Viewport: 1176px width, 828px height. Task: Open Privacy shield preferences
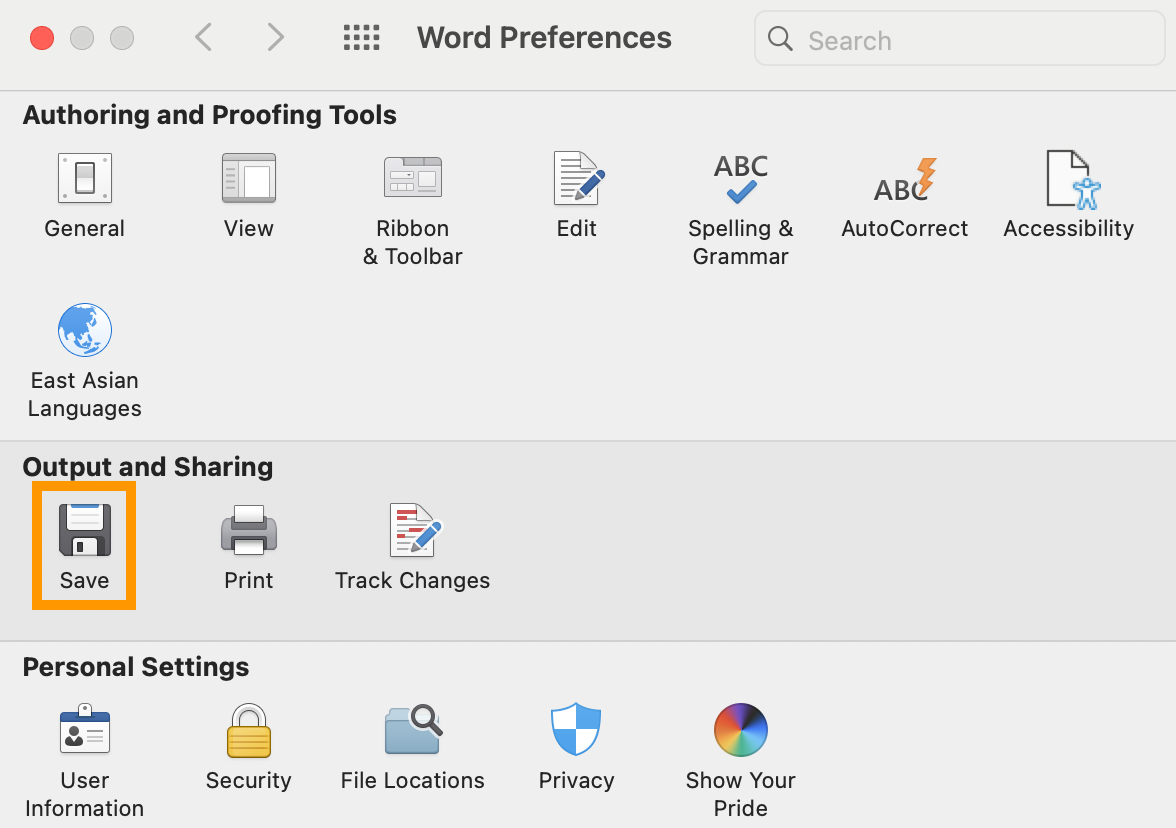click(x=576, y=732)
